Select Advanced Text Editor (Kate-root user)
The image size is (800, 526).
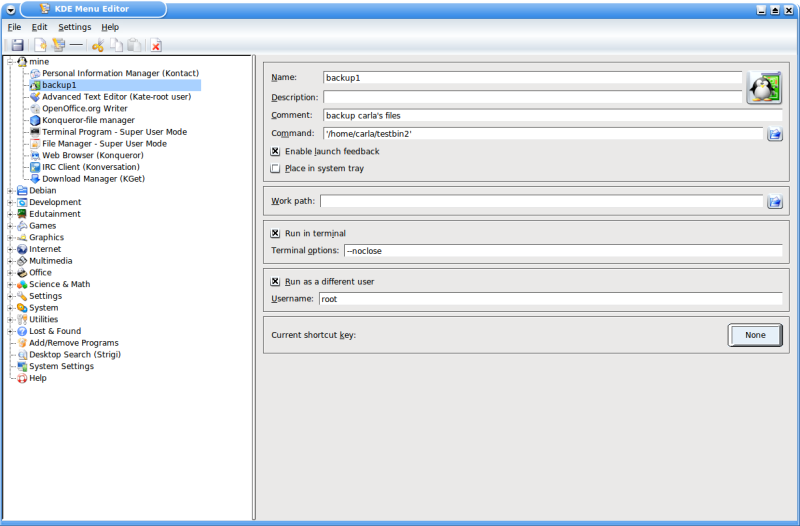coord(116,97)
